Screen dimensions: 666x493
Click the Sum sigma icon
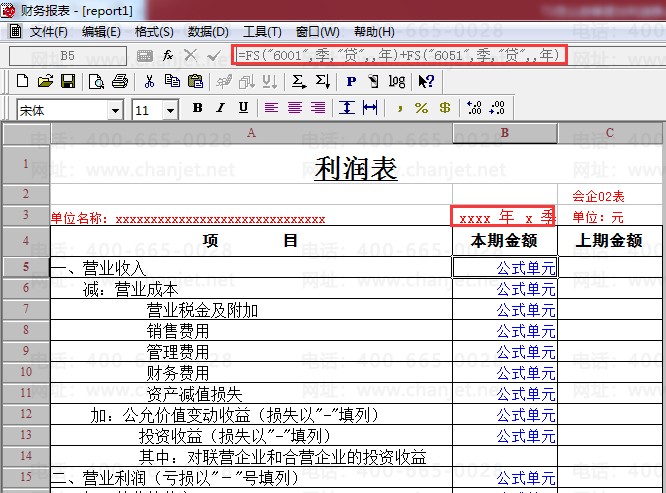[298, 81]
